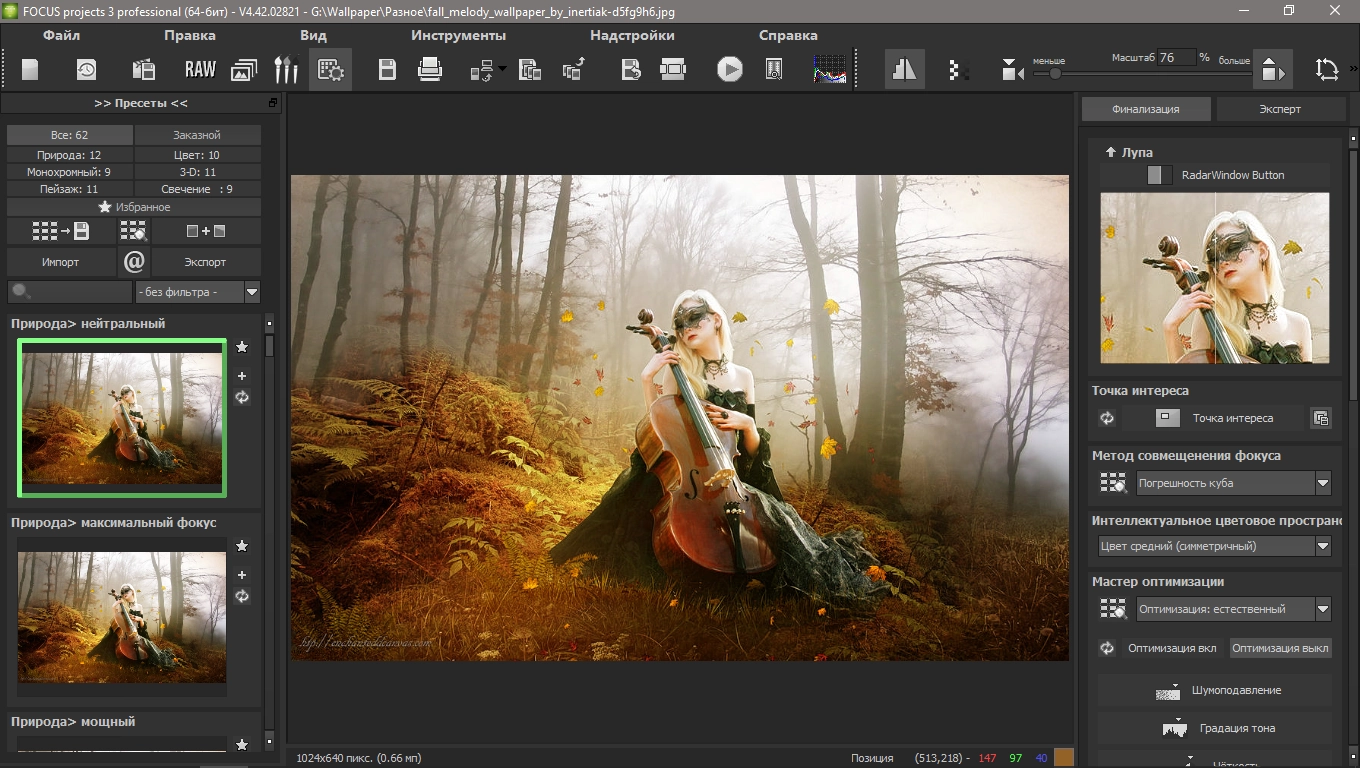The width and height of the screenshot is (1360, 768).
Task: Select the Природа максимальный фокус thumbnail
Action: pos(122,617)
